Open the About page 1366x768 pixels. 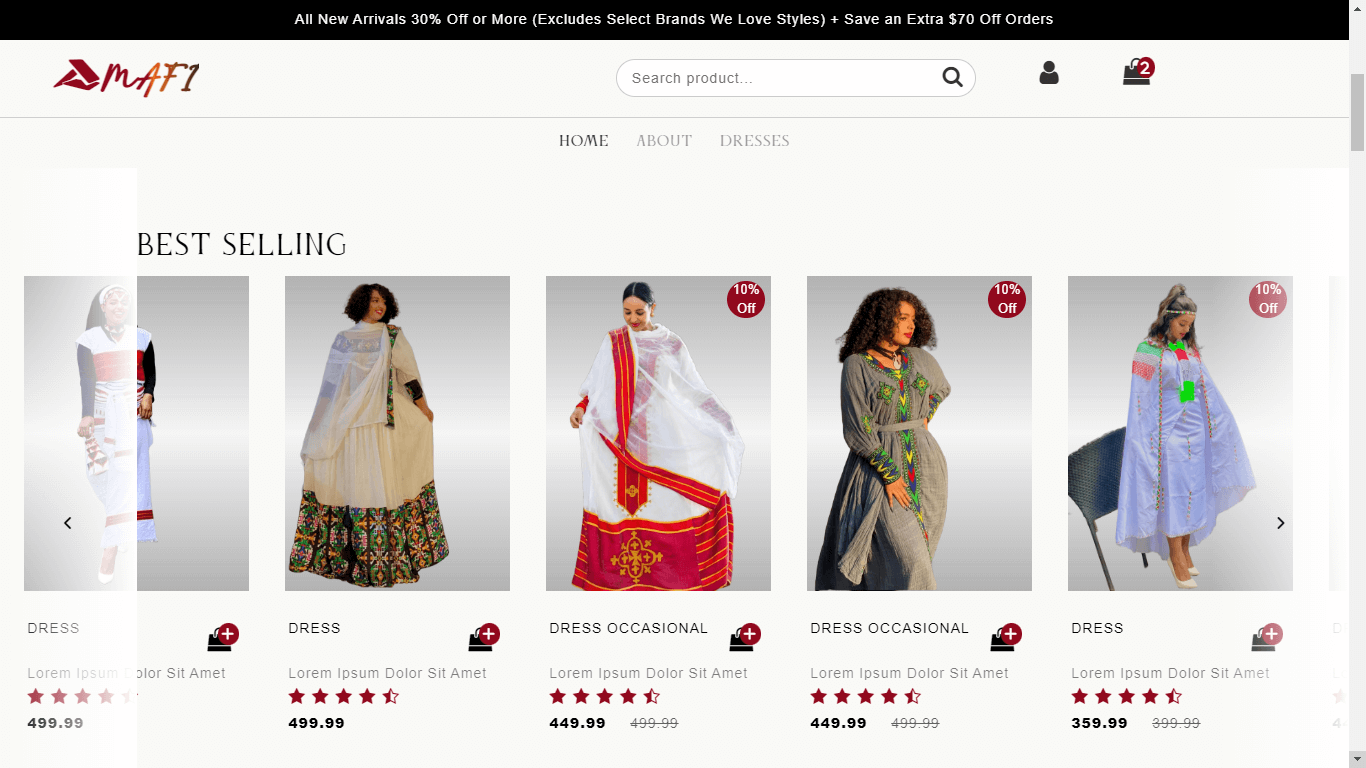click(x=664, y=141)
